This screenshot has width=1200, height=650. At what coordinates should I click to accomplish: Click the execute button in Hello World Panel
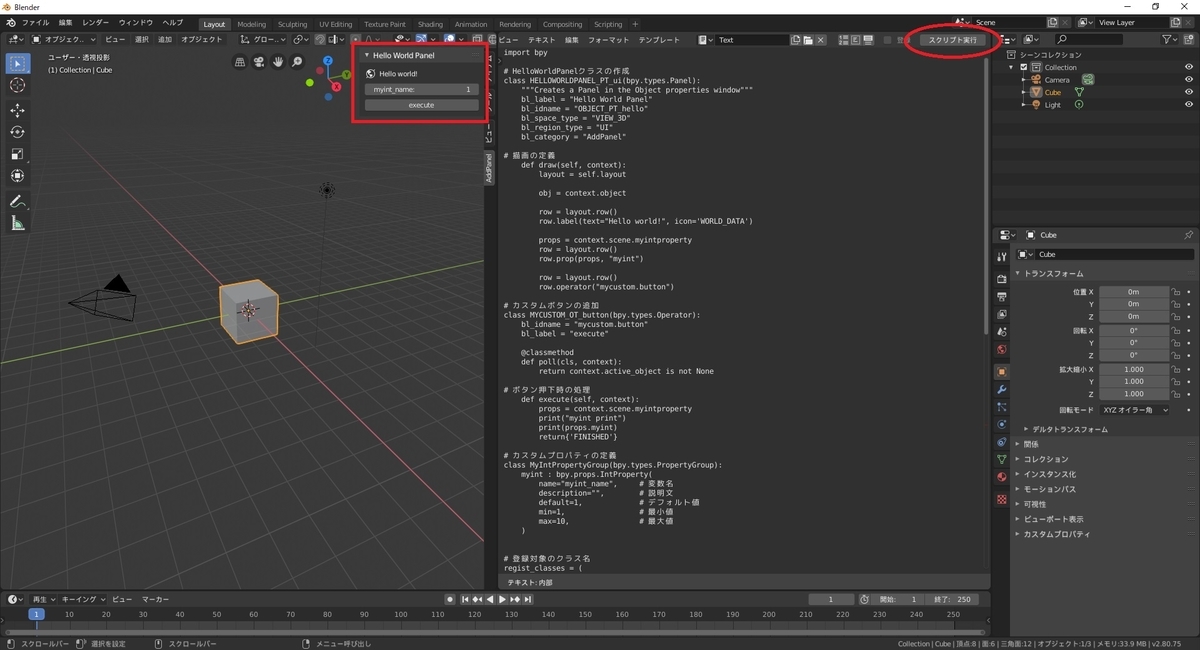pyautogui.click(x=421, y=105)
